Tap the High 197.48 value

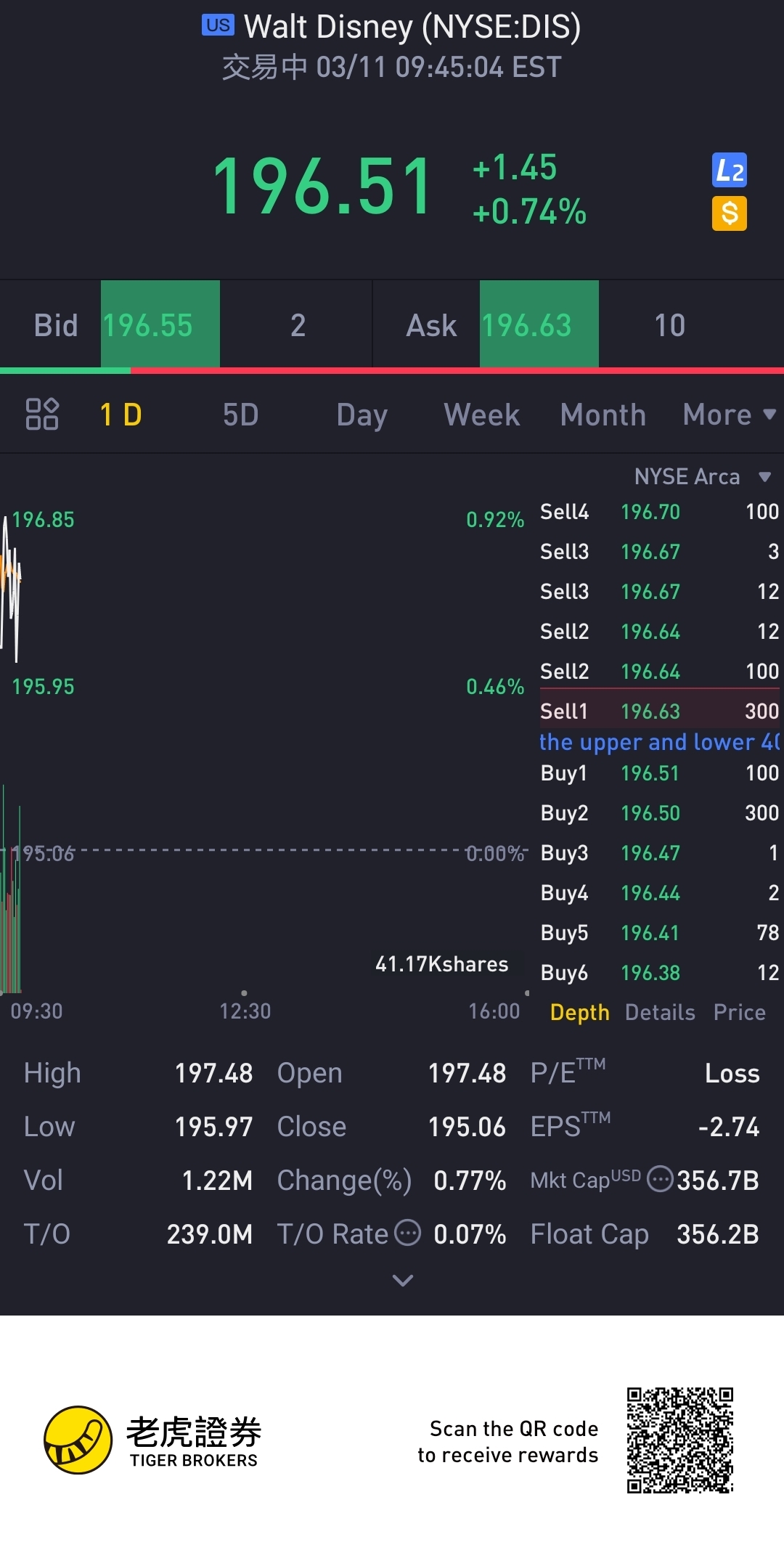pos(213,1072)
